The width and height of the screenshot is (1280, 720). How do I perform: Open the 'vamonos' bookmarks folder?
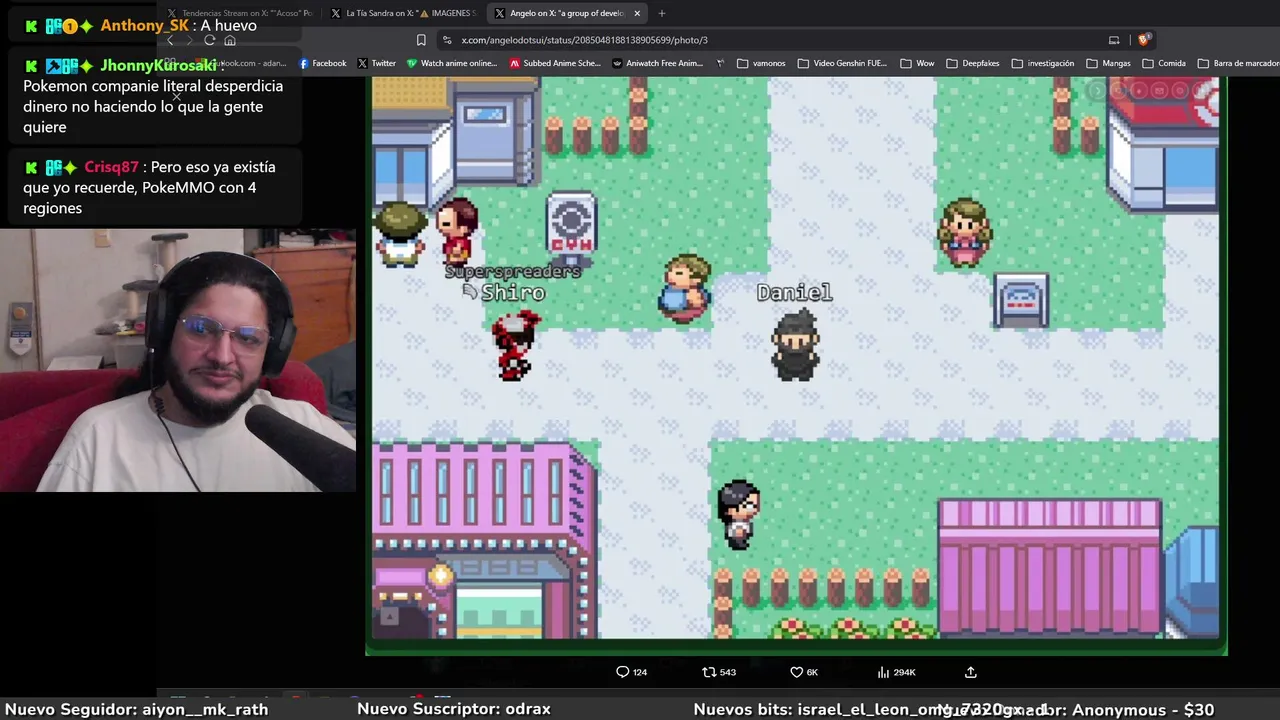point(761,63)
